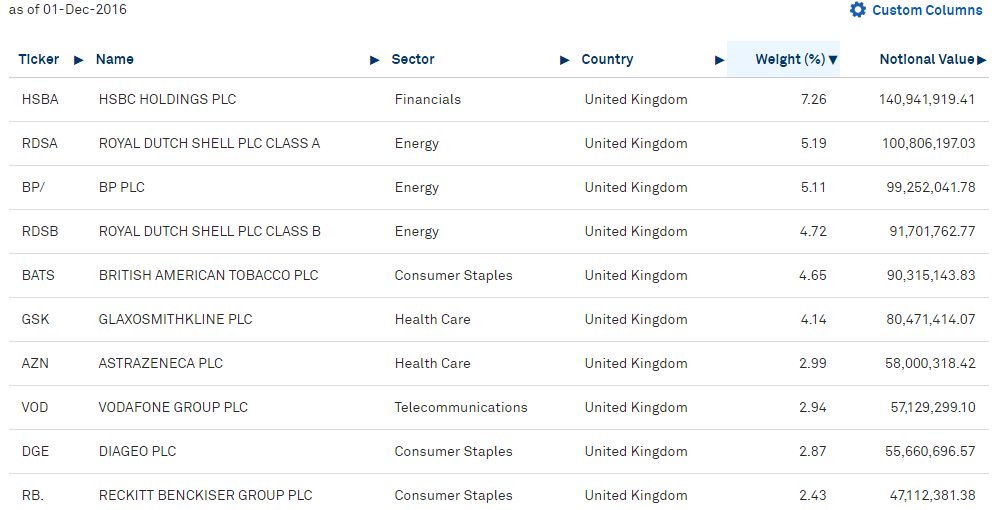Open the Custom Columns link
The image size is (1003, 510).
pyautogui.click(x=927, y=10)
